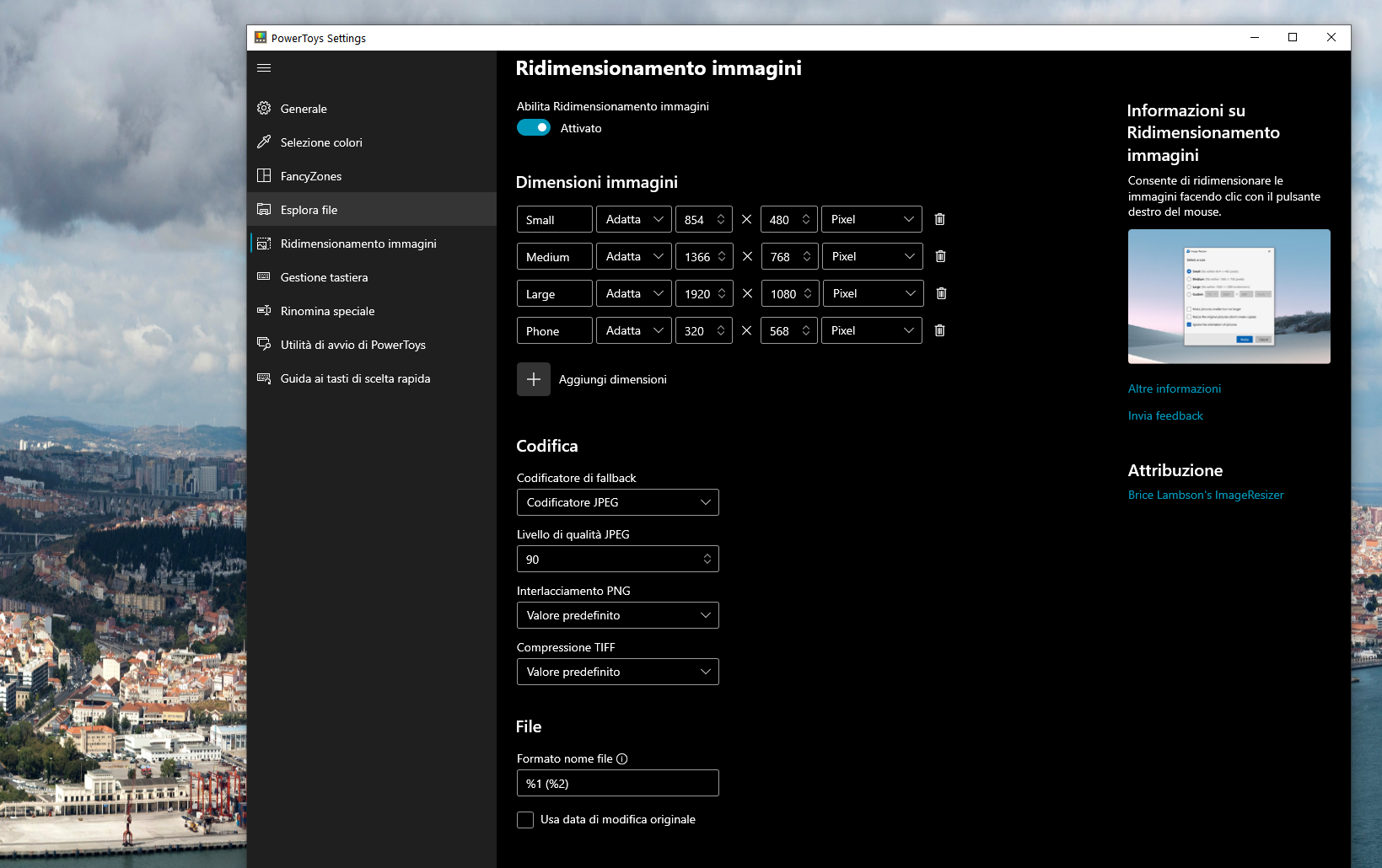1382x868 pixels.
Task: Click the Esplora file icon
Action: pos(264,209)
